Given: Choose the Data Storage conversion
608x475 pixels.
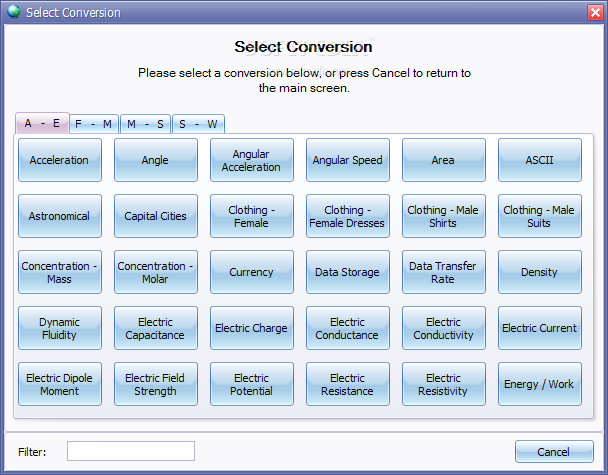Looking at the screenshot, I should click(347, 272).
